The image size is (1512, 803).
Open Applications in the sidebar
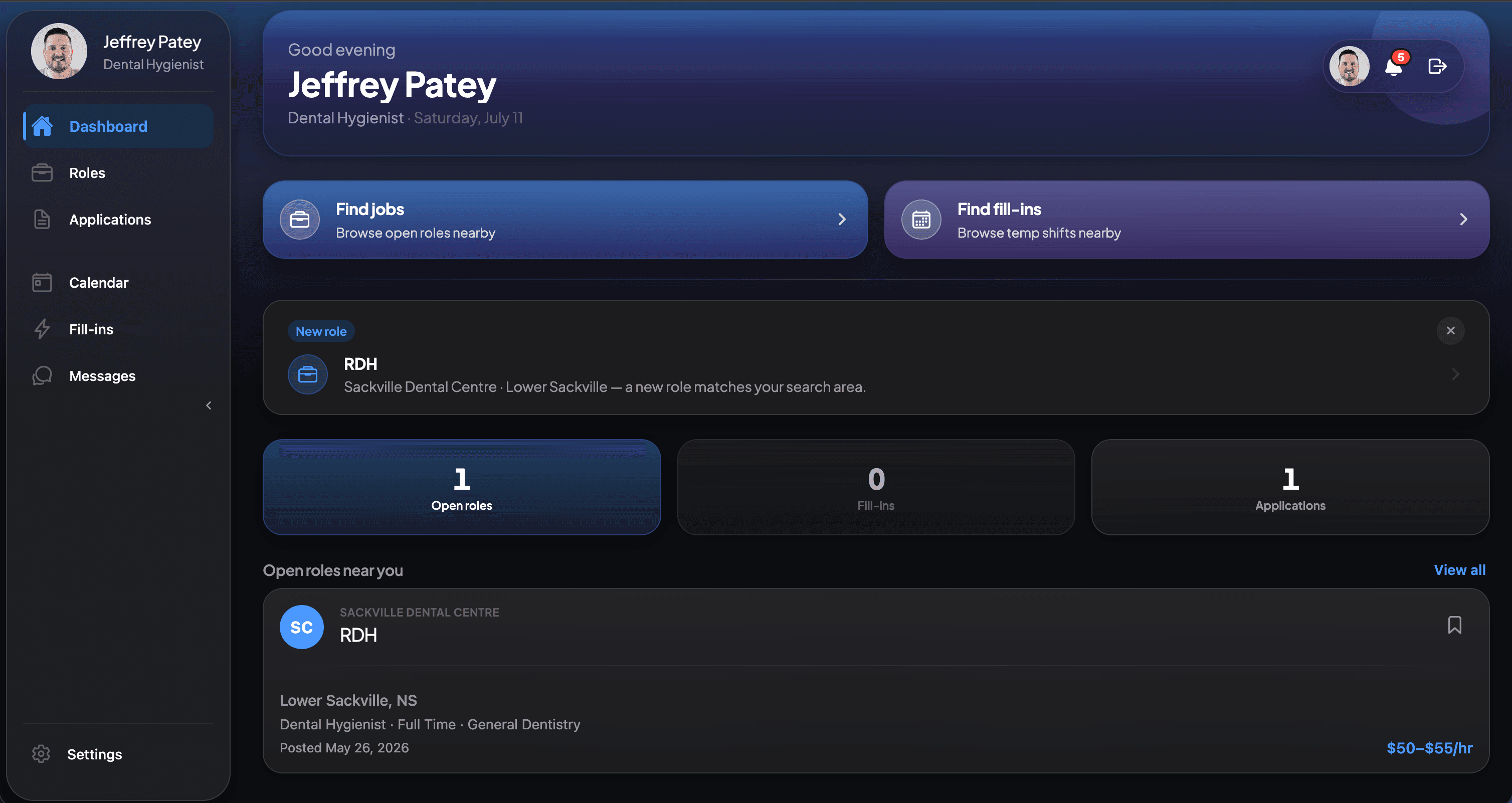pos(119,220)
